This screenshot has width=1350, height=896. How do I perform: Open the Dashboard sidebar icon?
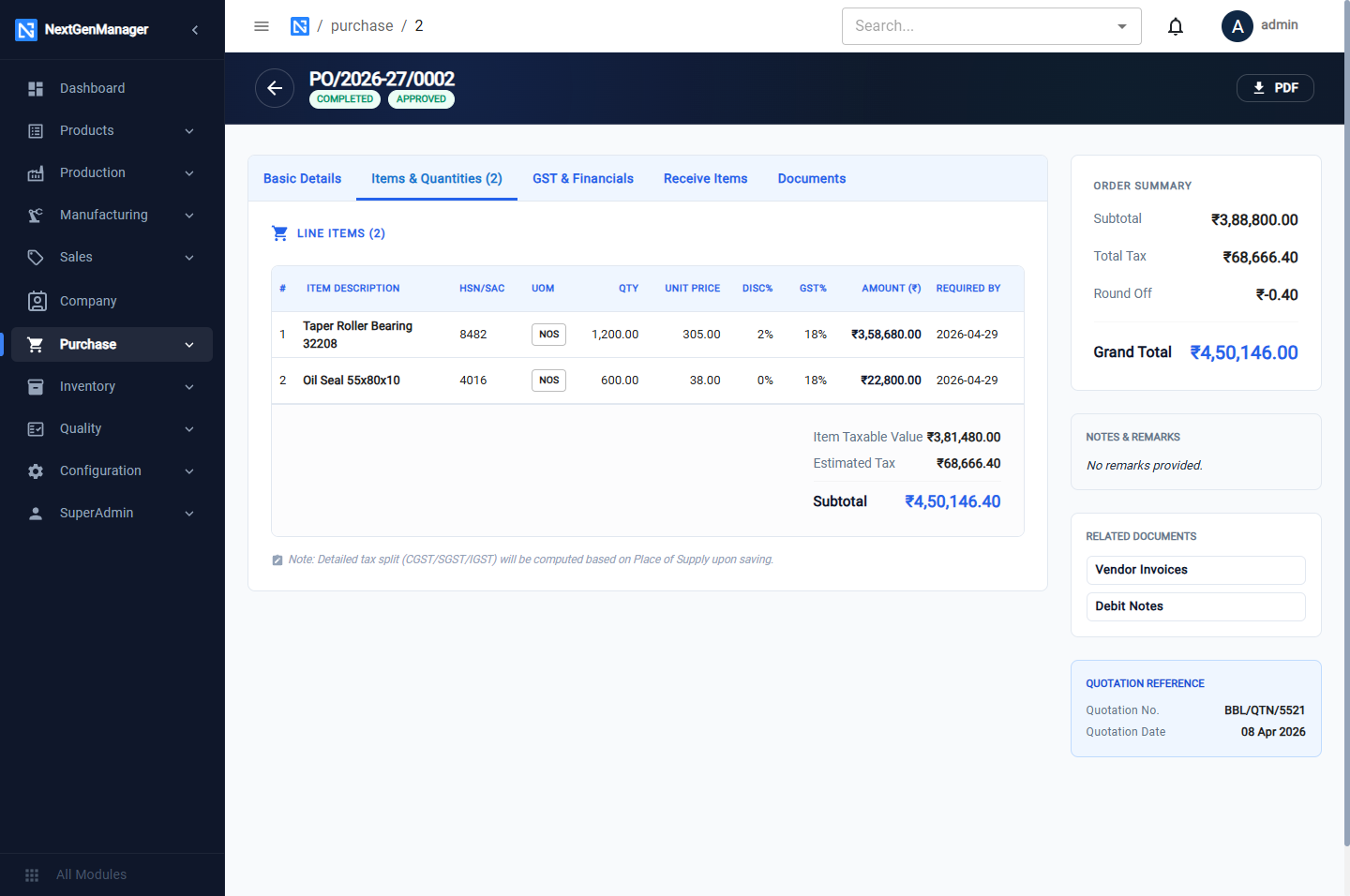click(36, 88)
